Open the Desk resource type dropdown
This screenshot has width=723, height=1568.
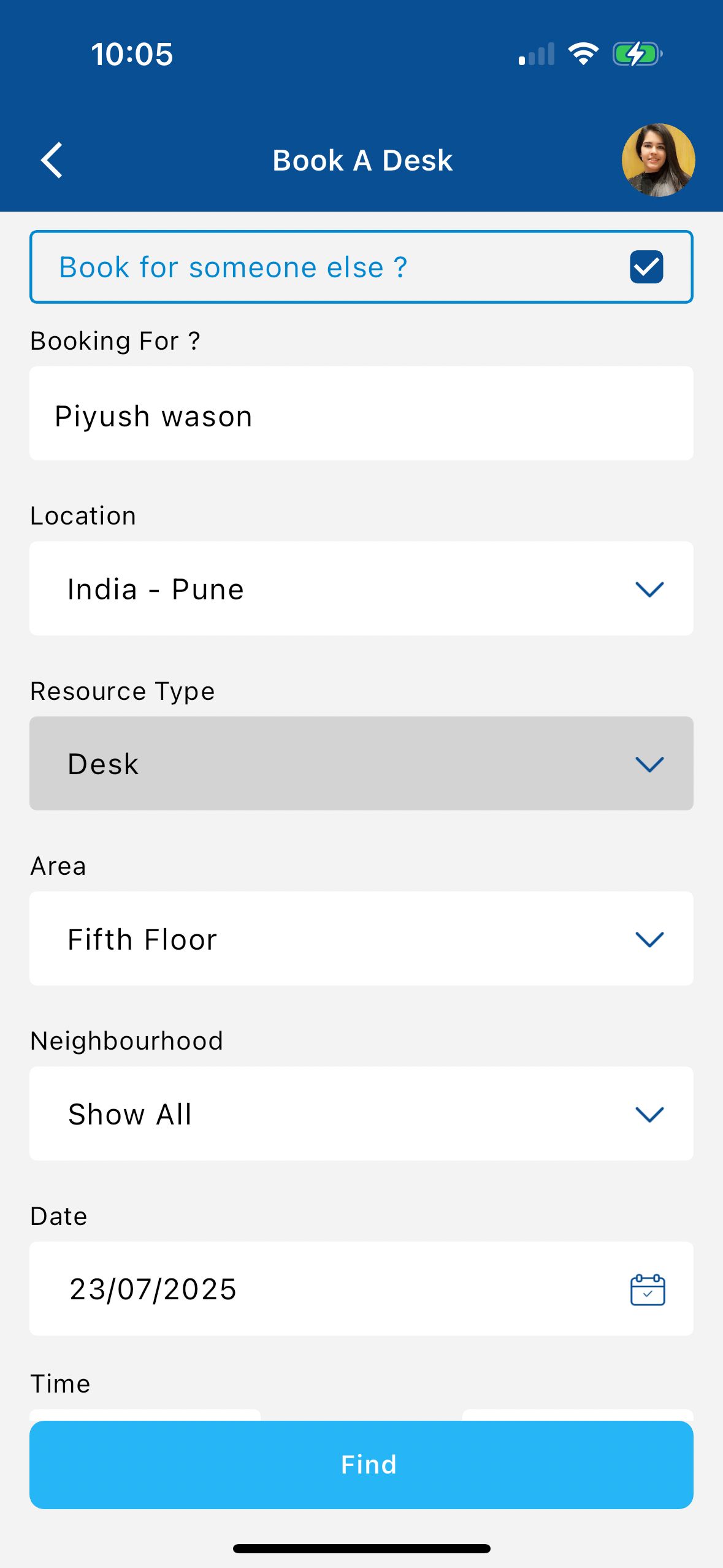(361, 763)
